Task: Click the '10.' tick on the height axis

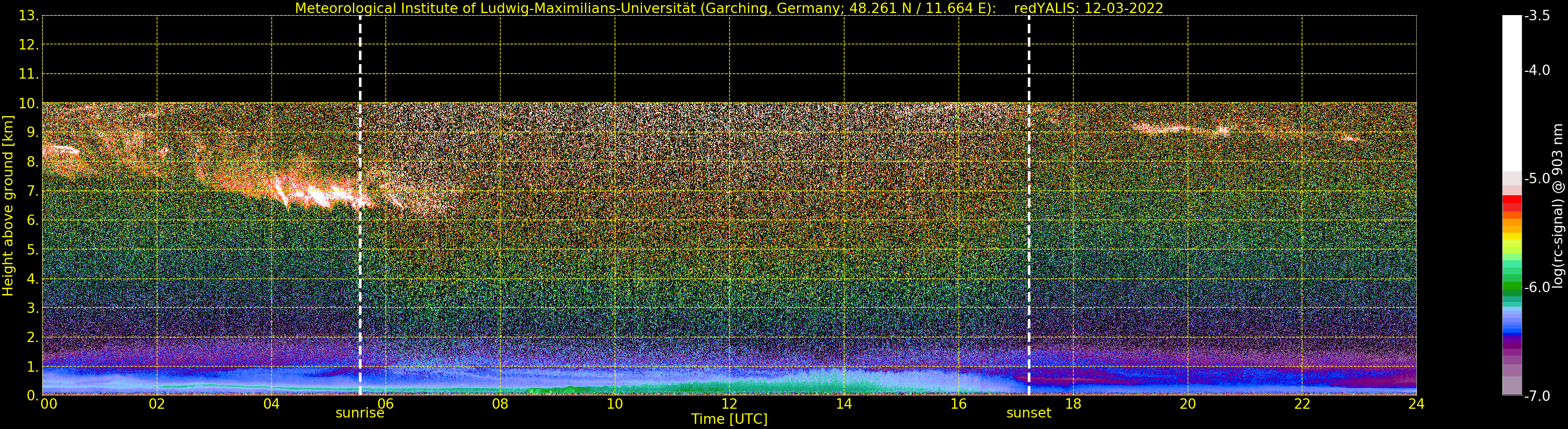Action: [29, 104]
